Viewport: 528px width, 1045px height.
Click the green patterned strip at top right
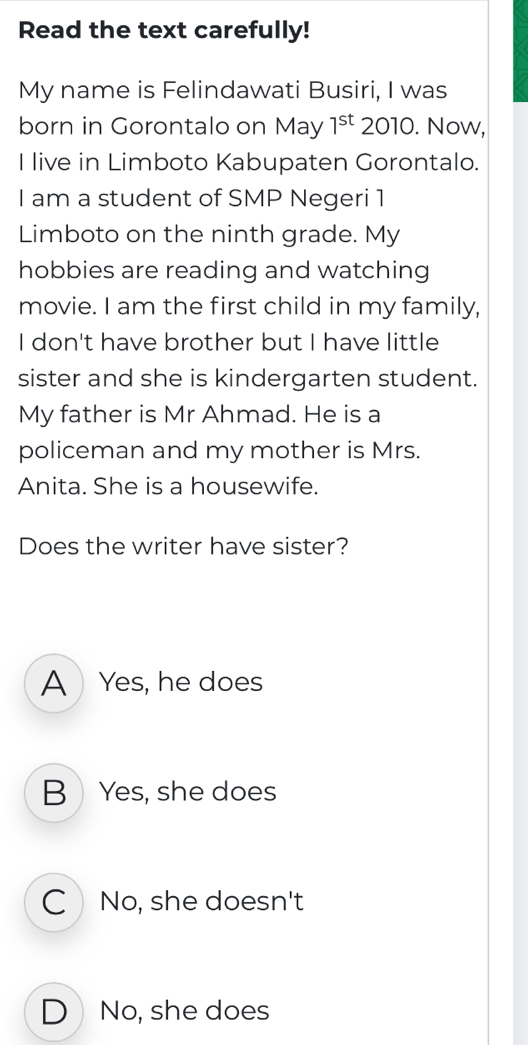(520, 51)
